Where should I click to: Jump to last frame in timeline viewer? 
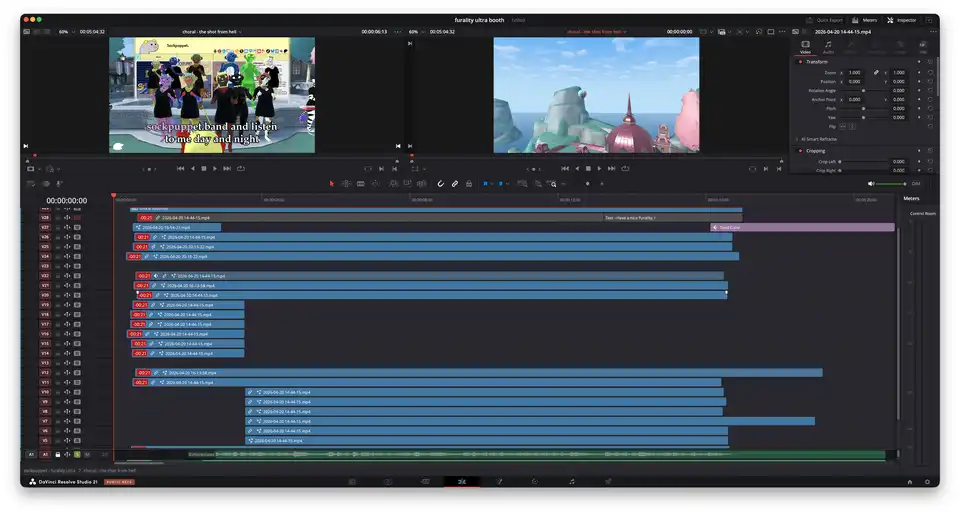(611, 168)
